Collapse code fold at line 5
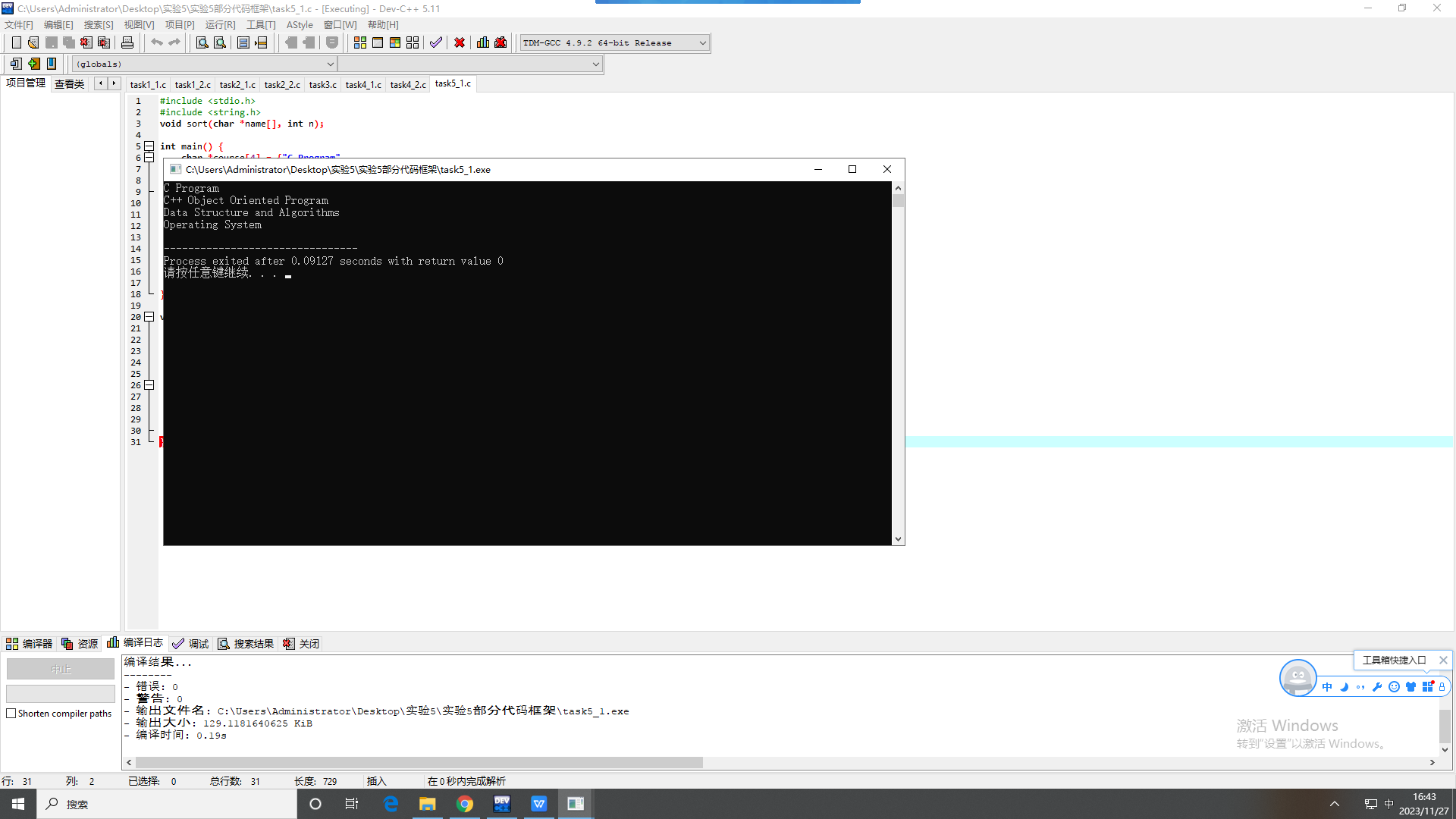Image resolution: width=1456 pixels, height=819 pixels. [x=149, y=146]
